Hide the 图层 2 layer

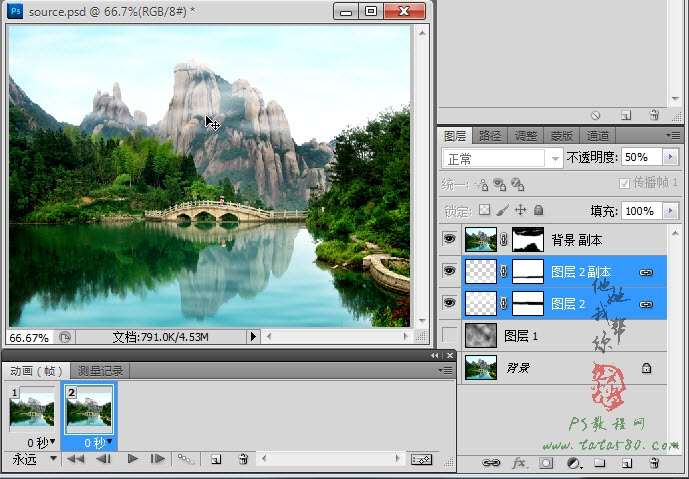point(449,304)
